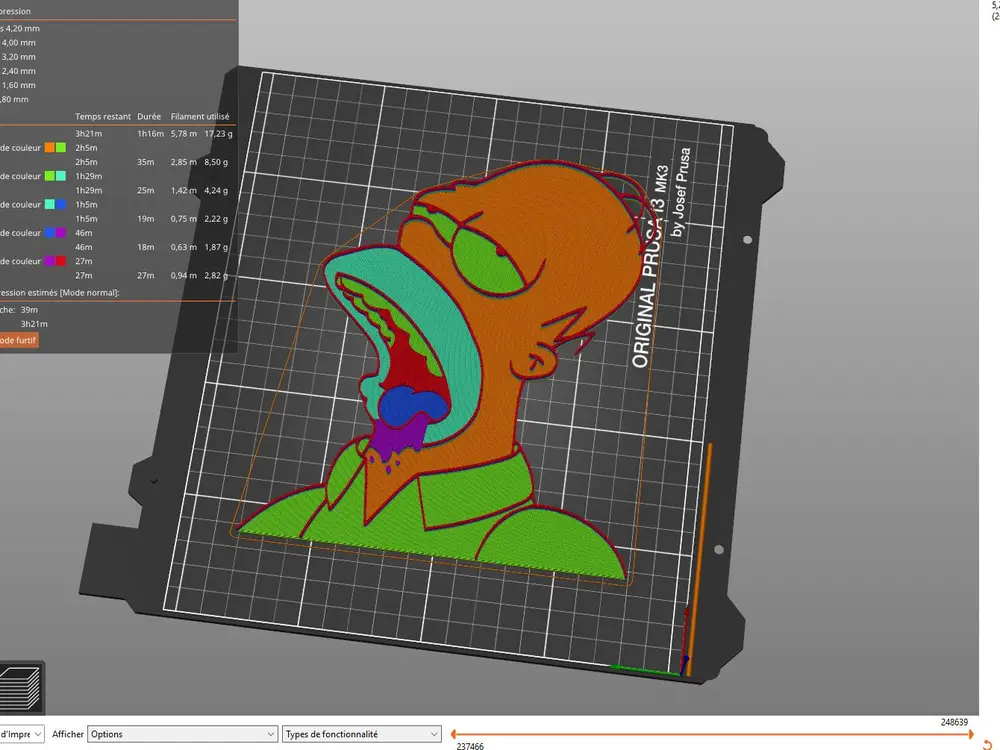The image size is (1000, 750).
Task: Select the '5,78 m' filament length
Action: tap(184, 133)
